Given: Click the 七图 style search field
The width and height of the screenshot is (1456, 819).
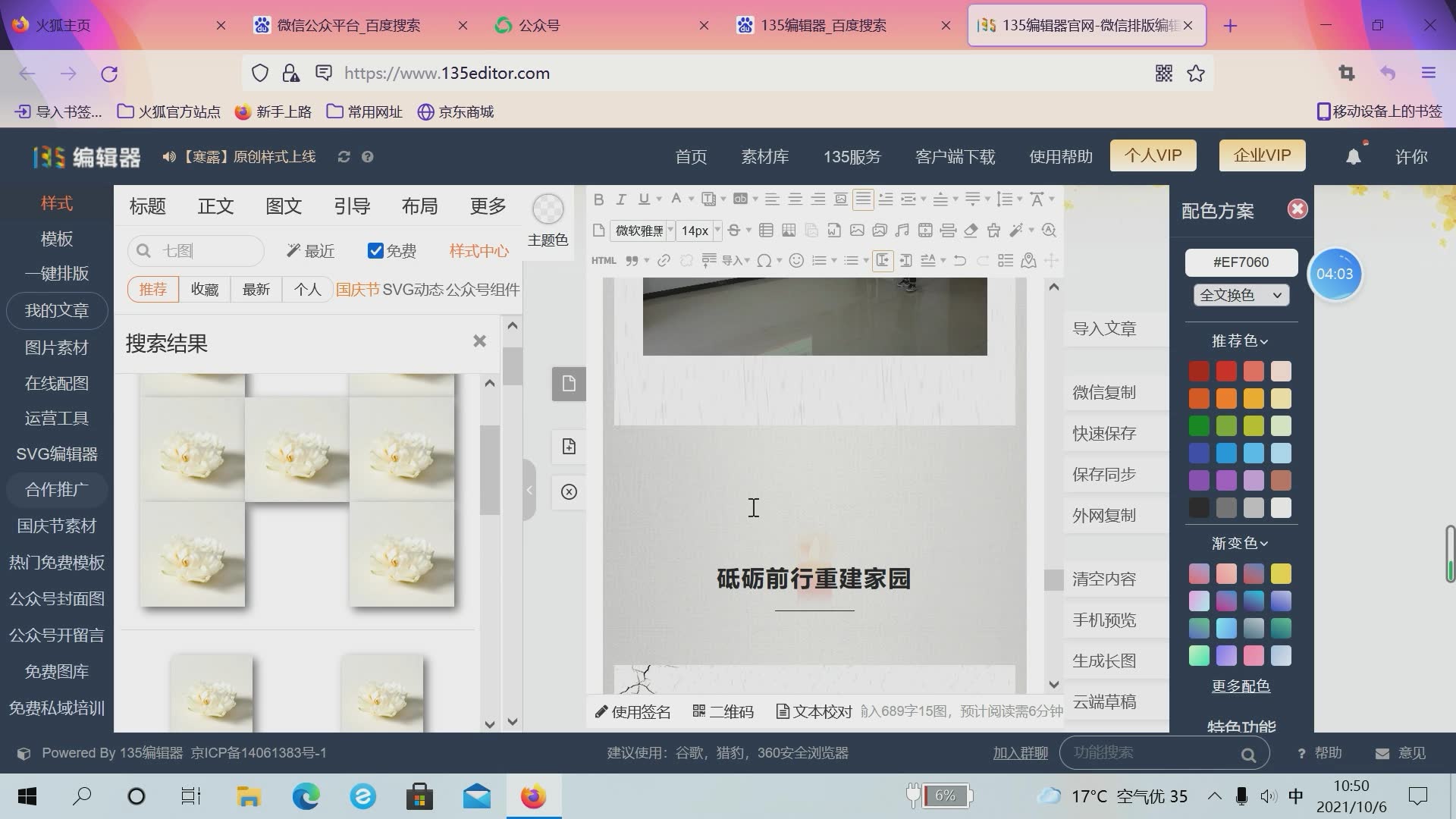Looking at the screenshot, I should coord(196,251).
